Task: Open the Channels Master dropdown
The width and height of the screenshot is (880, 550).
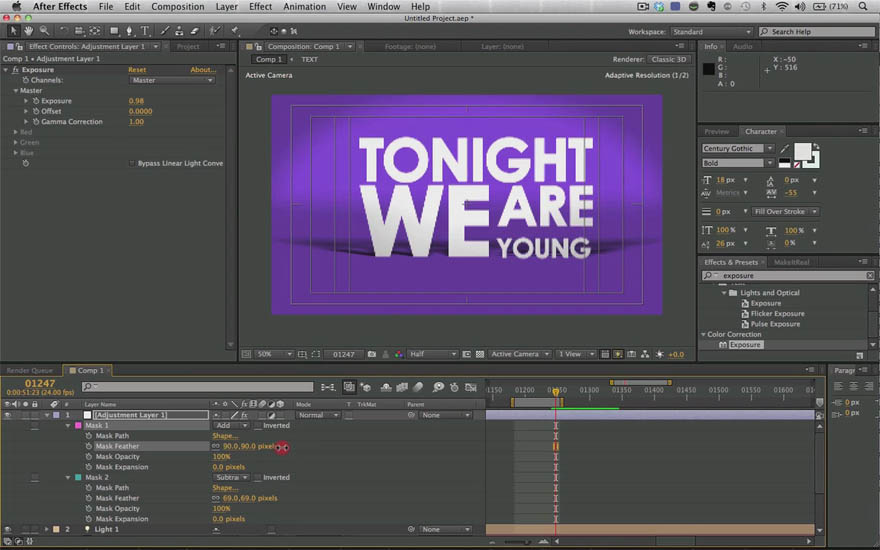Action: click(172, 80)
